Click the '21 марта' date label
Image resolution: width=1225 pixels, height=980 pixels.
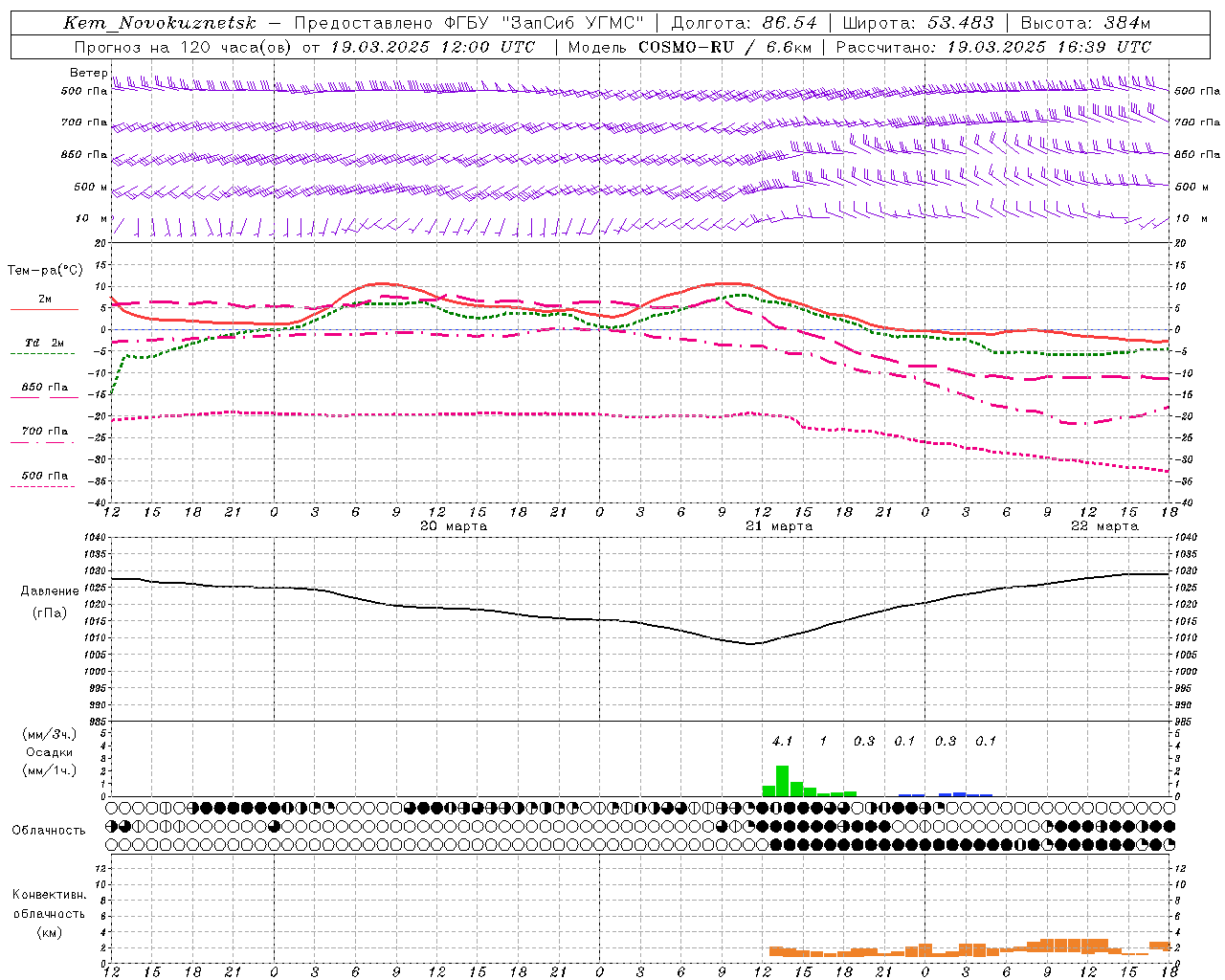coord(779,526)
